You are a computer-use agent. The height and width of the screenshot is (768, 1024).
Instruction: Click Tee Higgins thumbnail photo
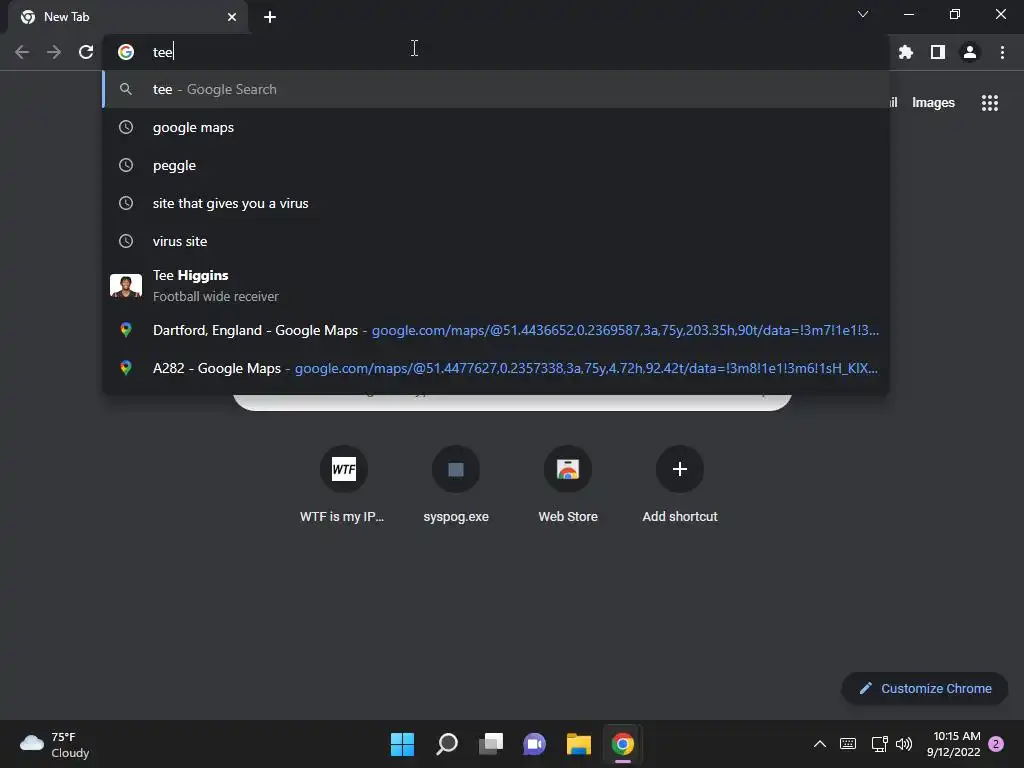click(126, 285)
